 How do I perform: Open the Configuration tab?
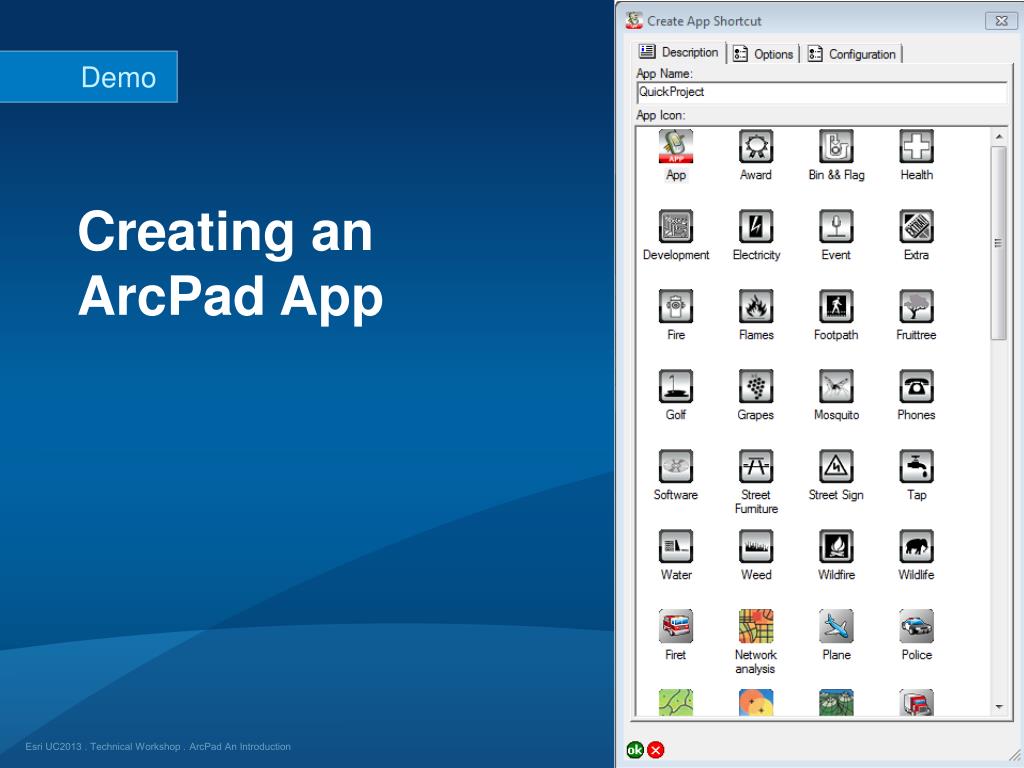click(x=852, y=54)
